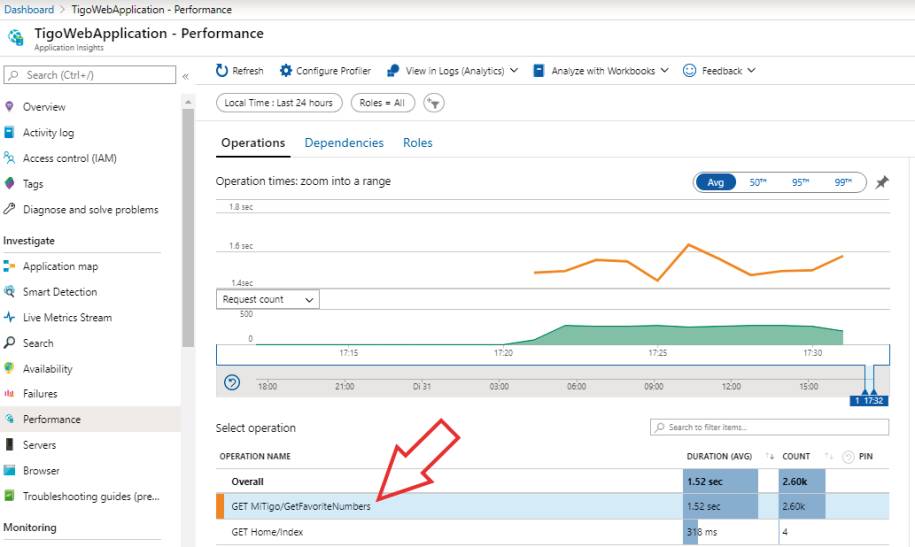Click the reset time range circular icon

(x=232, y=382)
